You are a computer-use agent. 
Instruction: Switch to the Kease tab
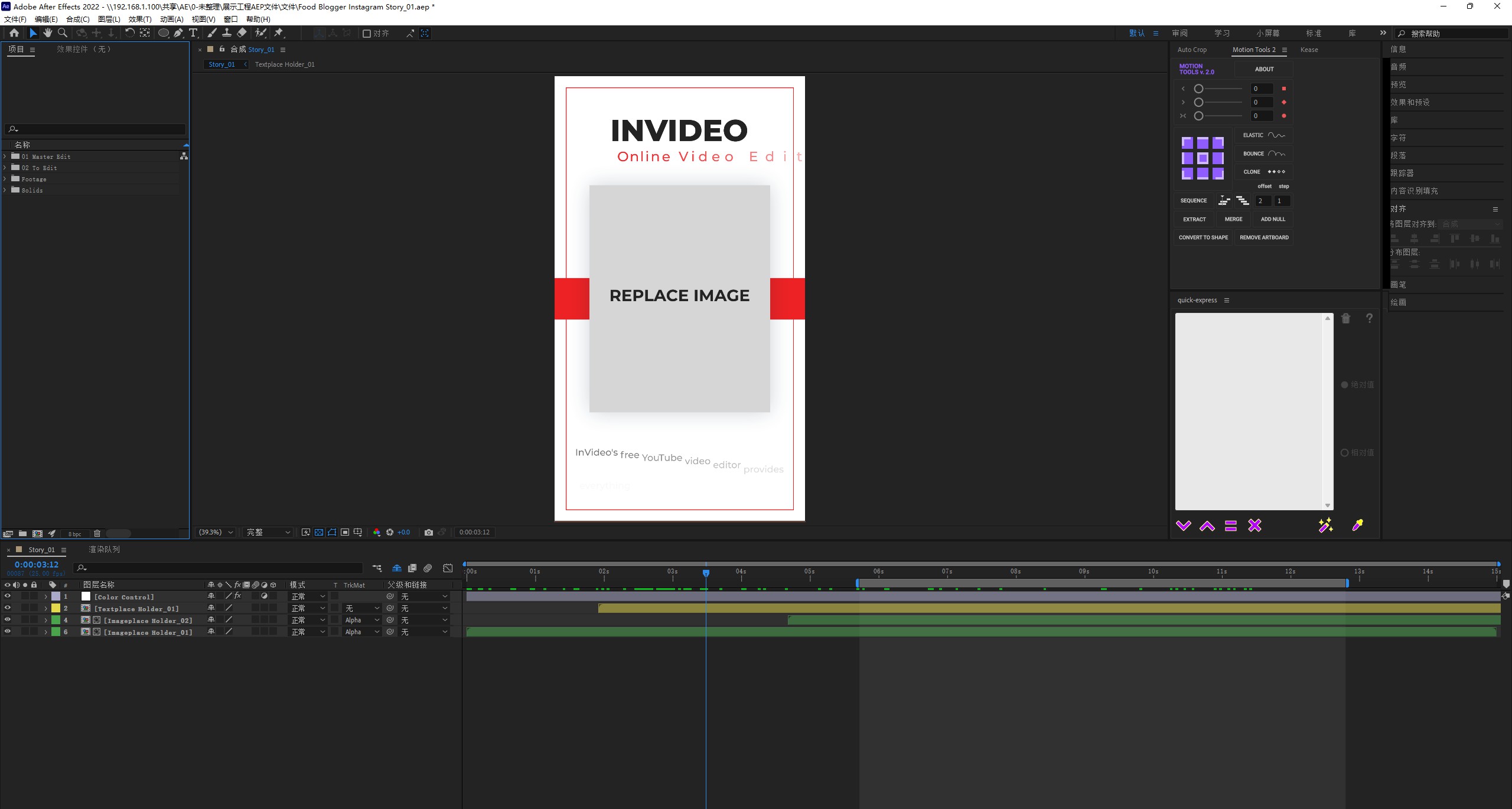click(1309, 50)
